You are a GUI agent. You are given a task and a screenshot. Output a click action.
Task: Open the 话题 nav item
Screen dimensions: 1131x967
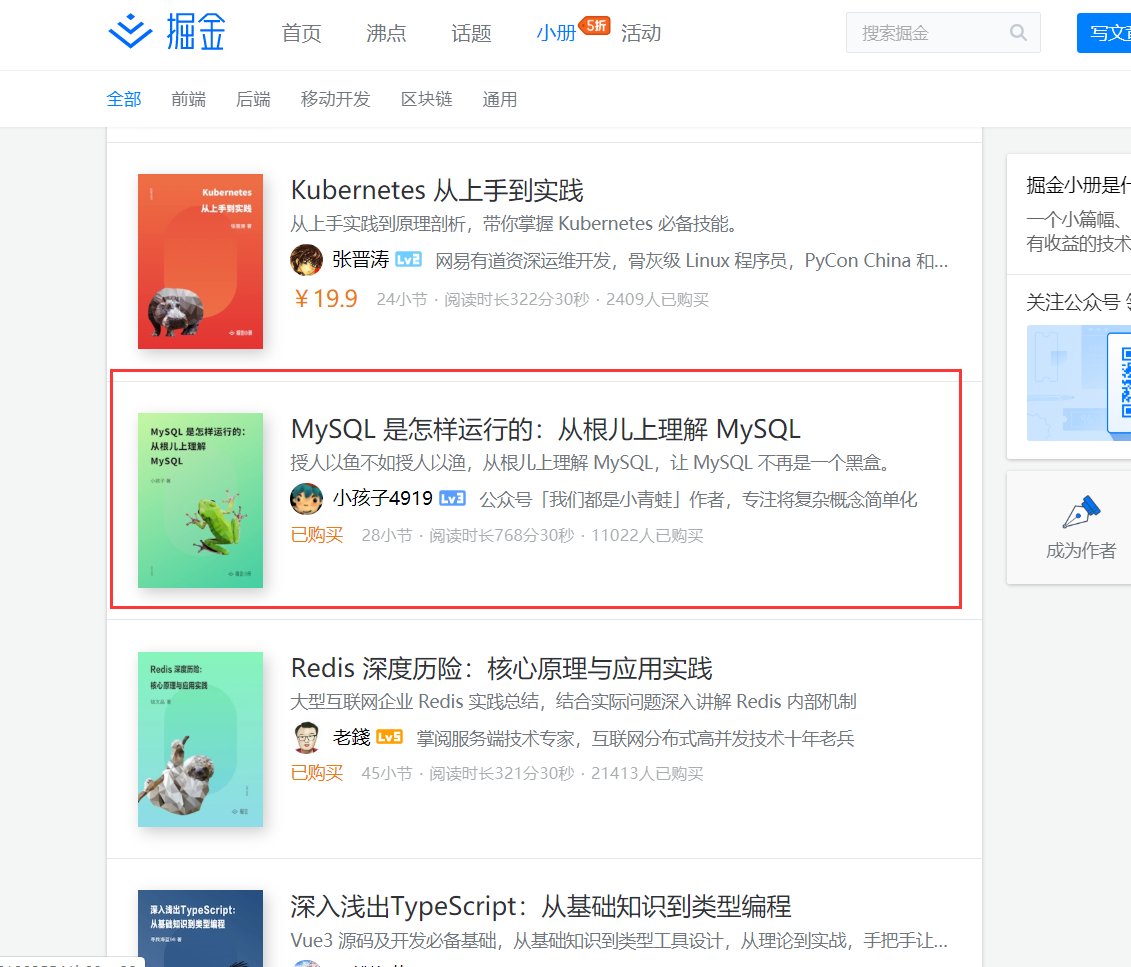pos(472,33)
